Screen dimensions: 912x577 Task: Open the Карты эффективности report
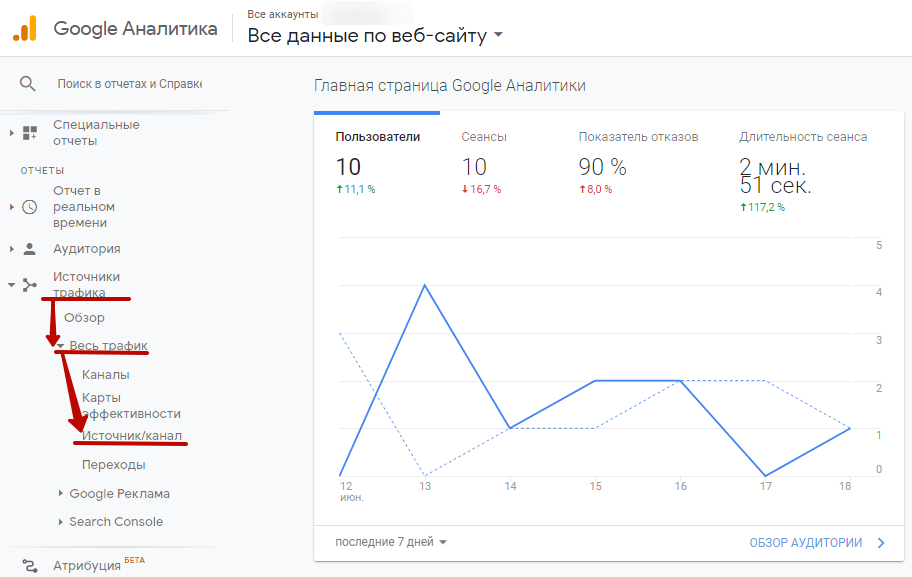[x=131, y=405]
